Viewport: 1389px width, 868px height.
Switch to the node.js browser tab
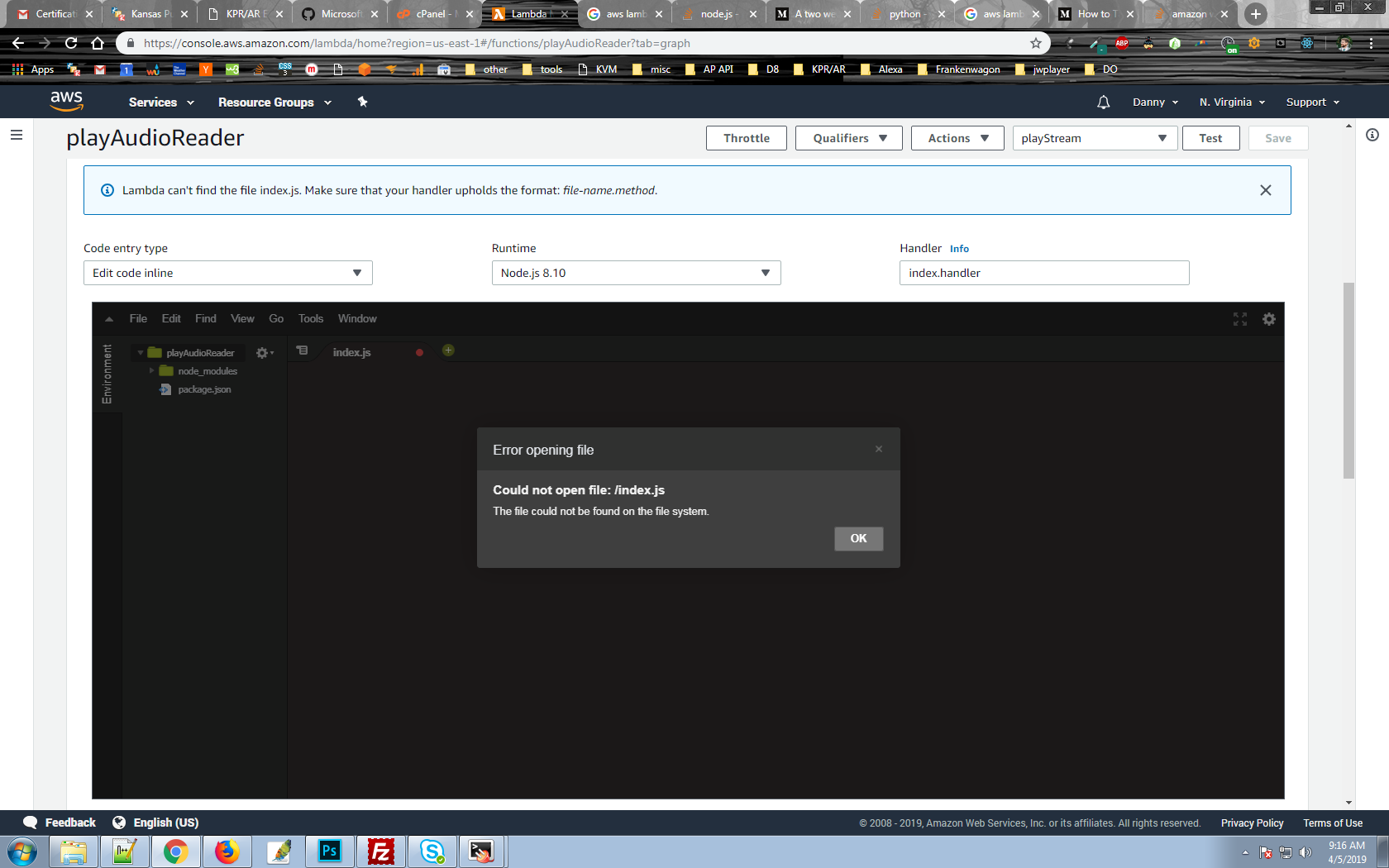coord(718,14)
